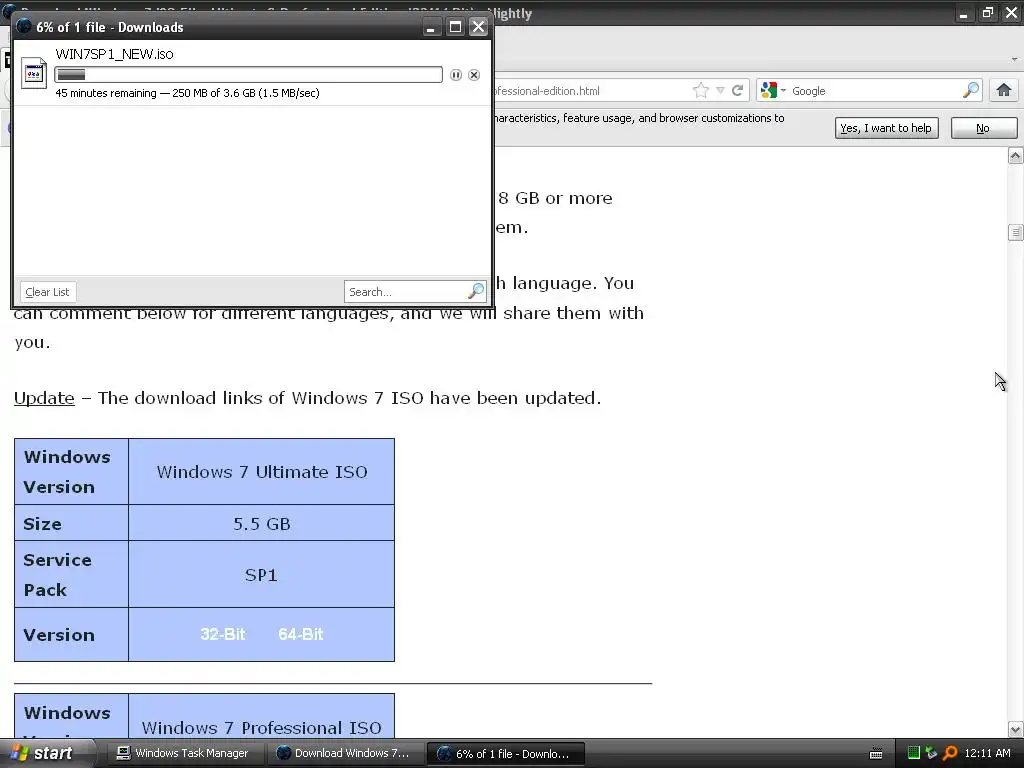Download the 64-Bit Windows 7 Ultimate ISO
The width and height of the screenshot is (1024, 768).
(300, 634)
